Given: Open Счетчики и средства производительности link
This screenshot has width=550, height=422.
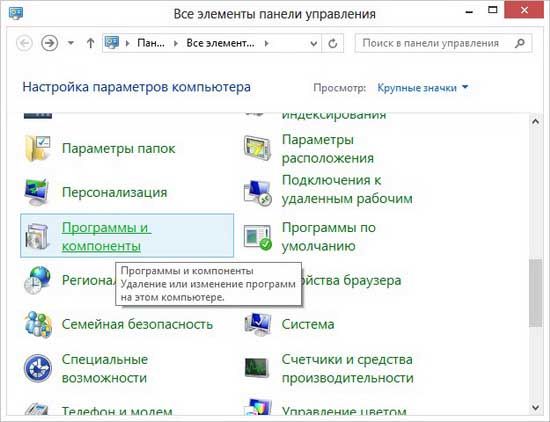Looking at the screenshot, I should point(348,368).
